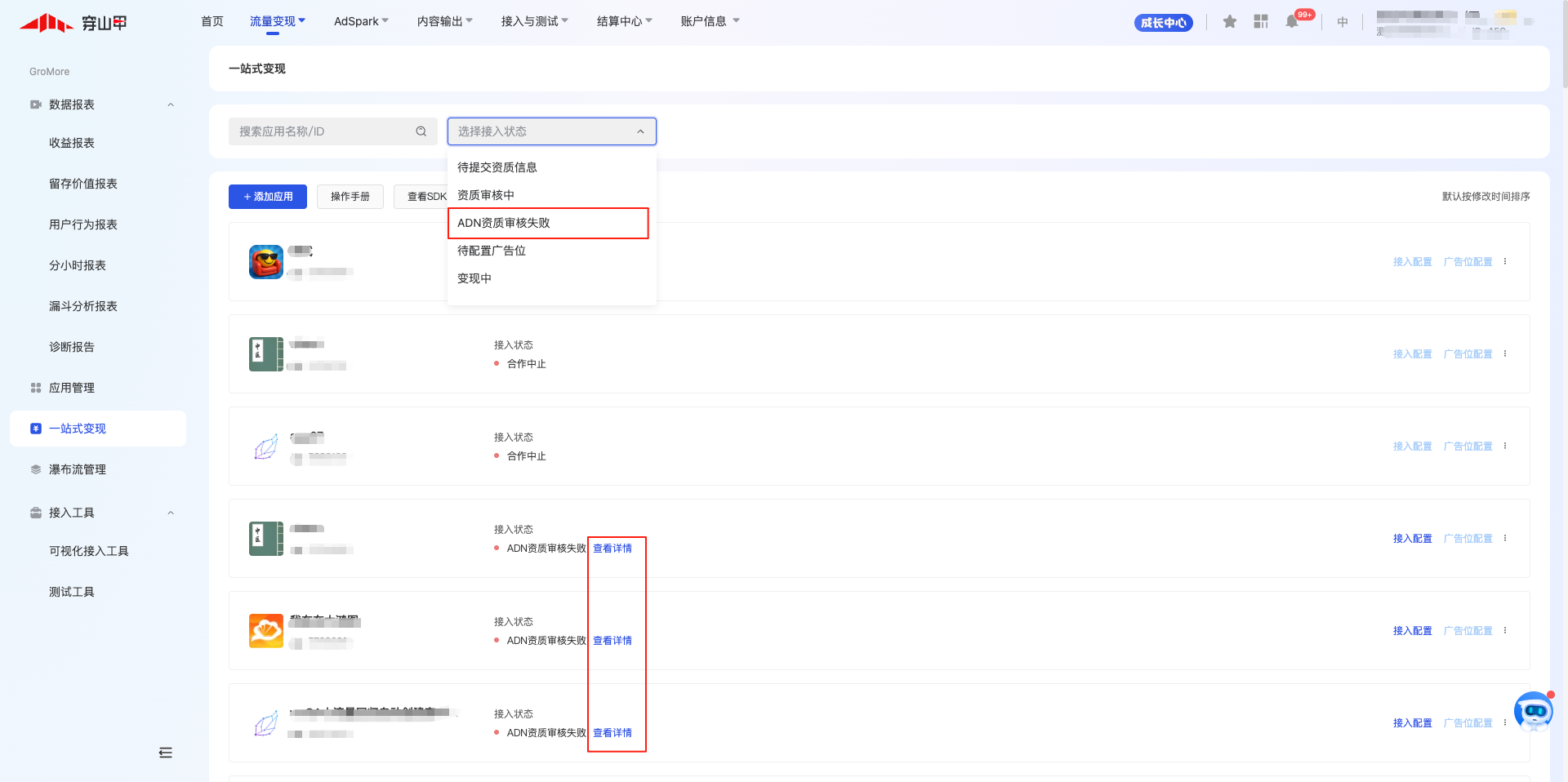Collapse sidebar using bottom menu icon

166,753
